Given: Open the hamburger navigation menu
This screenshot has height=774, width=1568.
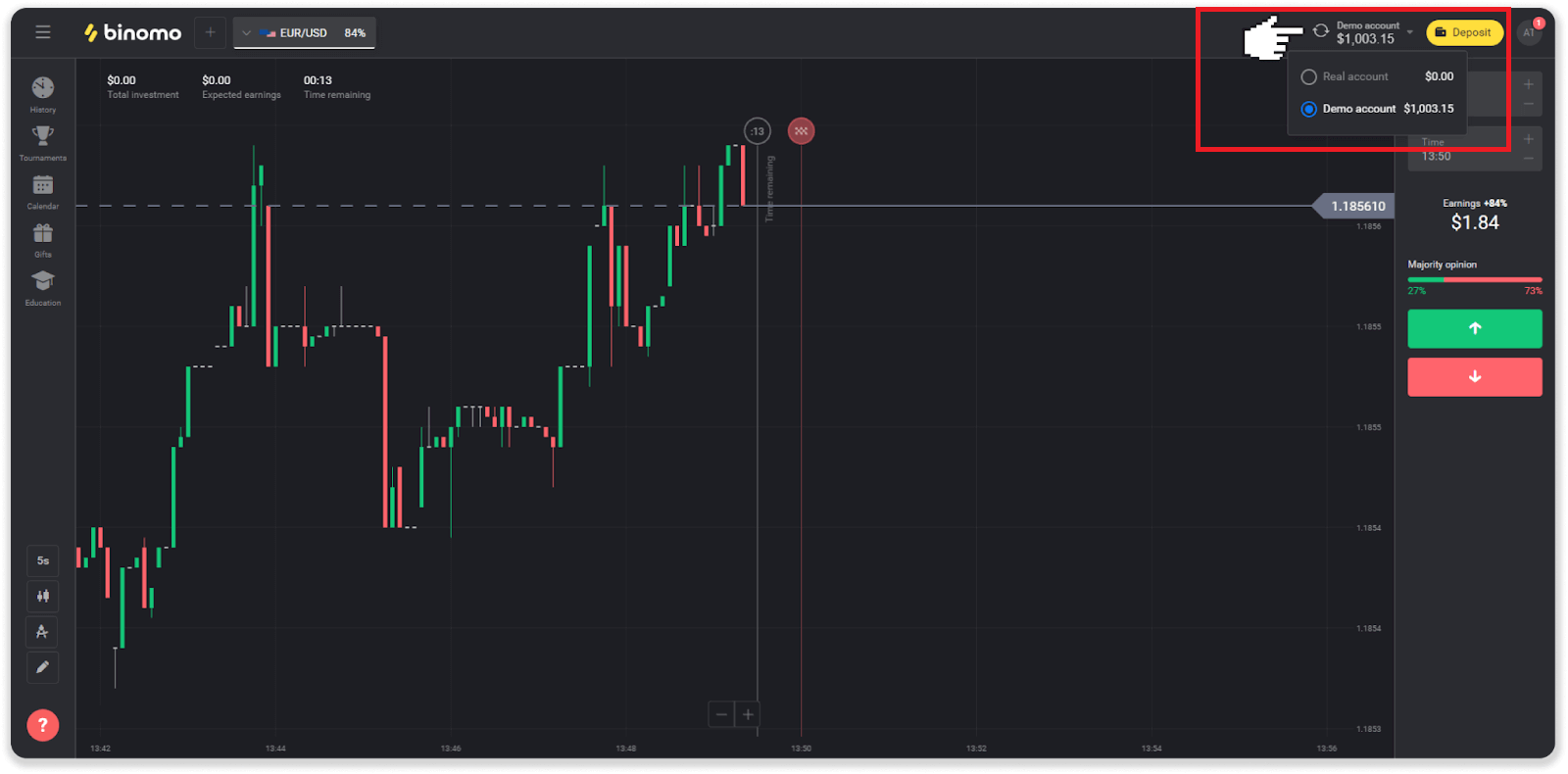Looking at the screenshot, I should [x=42, y=31].
